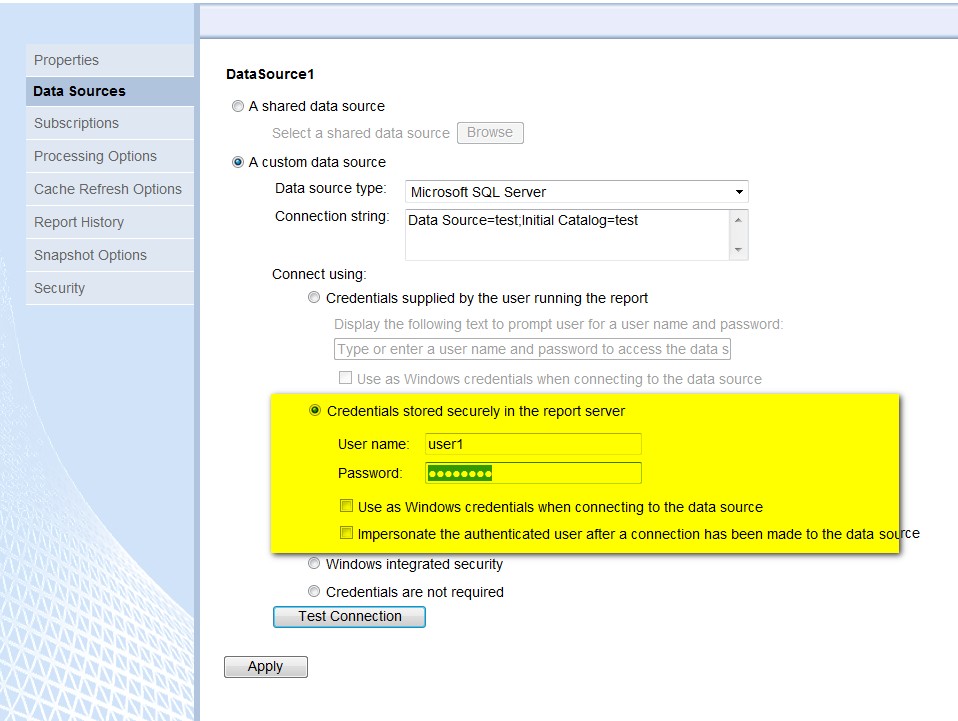Switch to the Properties page
This screenshot has height=721, width=958.
66,60
